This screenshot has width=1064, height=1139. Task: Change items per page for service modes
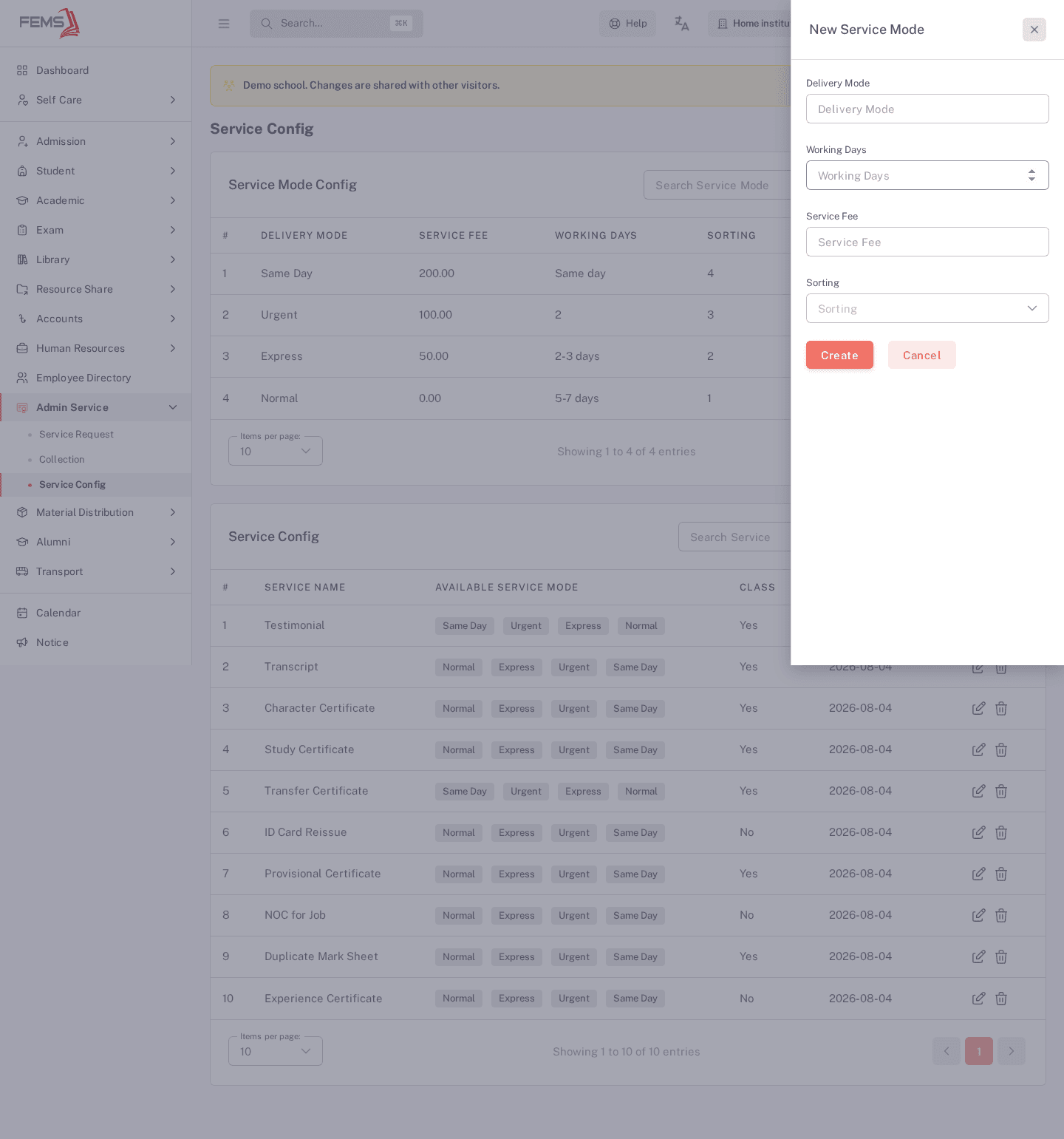click(x=276, y=451)
